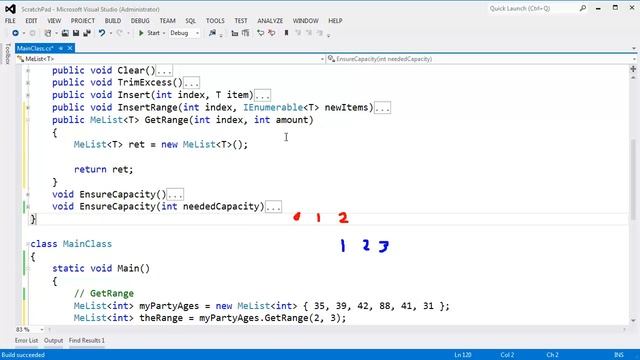Open the PROJECT menu
Viewport: 640px width, 360px height.
click(83, 21)
